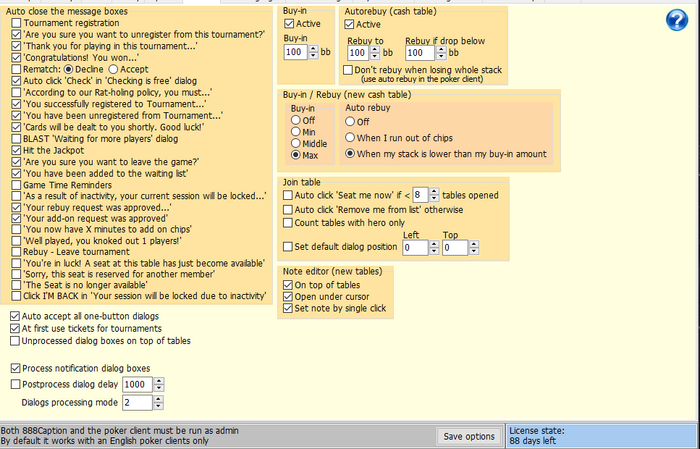Enable 'Game Time Reminders' checkbox
700x449 pixels.
16,185
